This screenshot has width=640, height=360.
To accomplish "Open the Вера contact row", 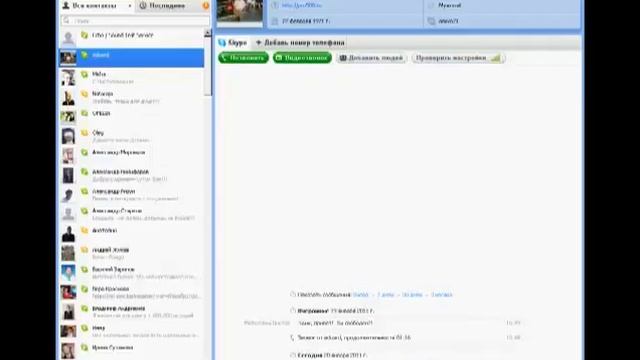I will click(131, 293).
